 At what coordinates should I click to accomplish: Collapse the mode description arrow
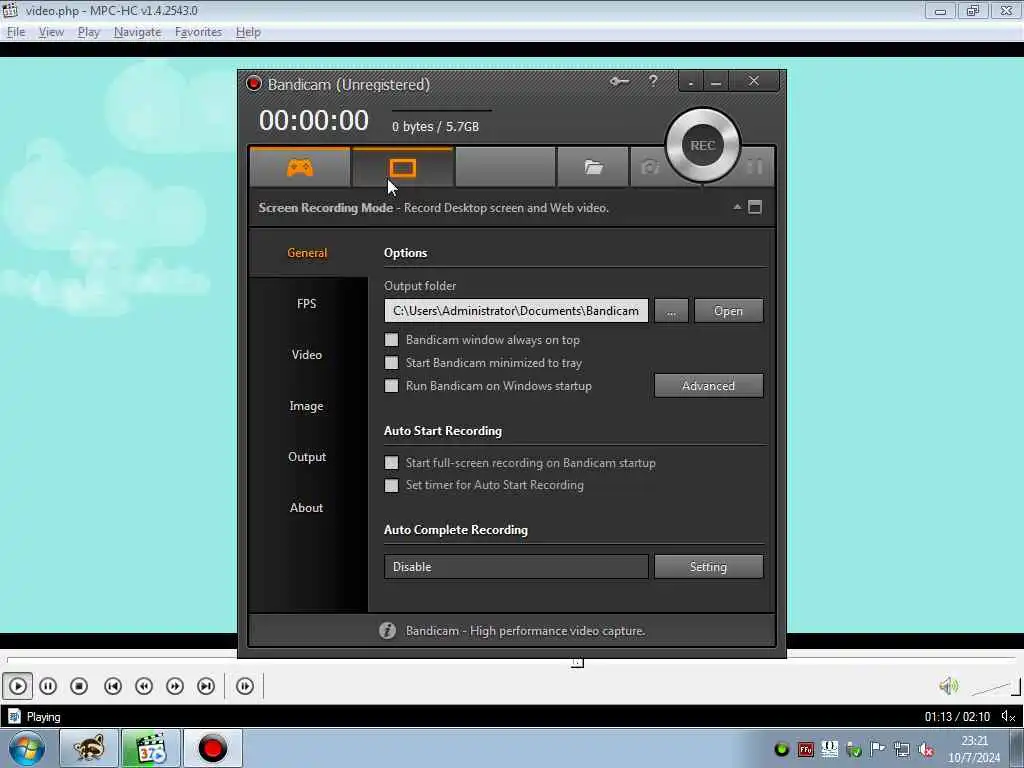(x=737, y=207)
